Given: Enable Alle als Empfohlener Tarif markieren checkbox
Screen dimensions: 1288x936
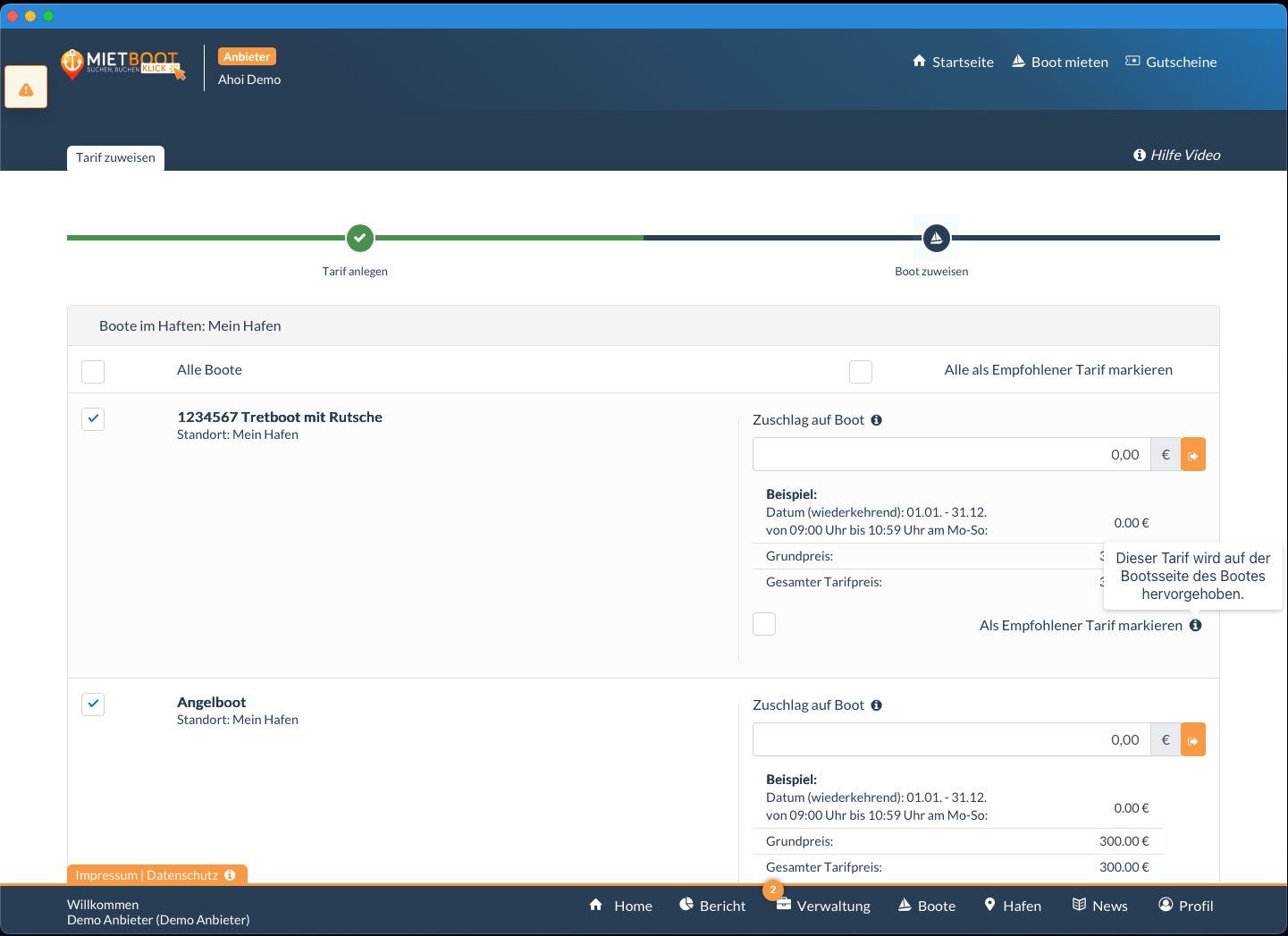Looking at the screenshot, I should pos(860,371).
